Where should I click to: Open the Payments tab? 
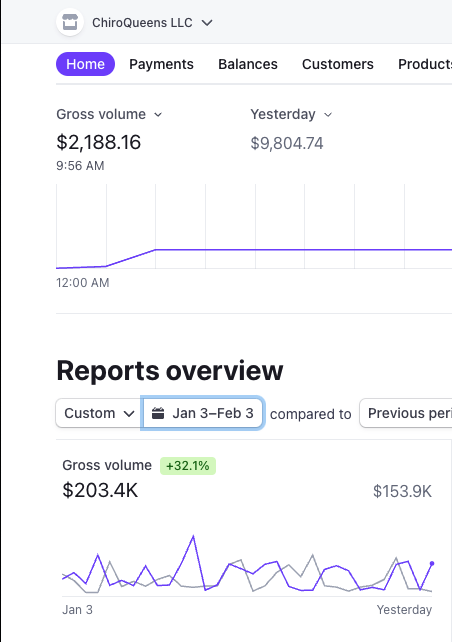pyautogui.click(x=161, y=64)
